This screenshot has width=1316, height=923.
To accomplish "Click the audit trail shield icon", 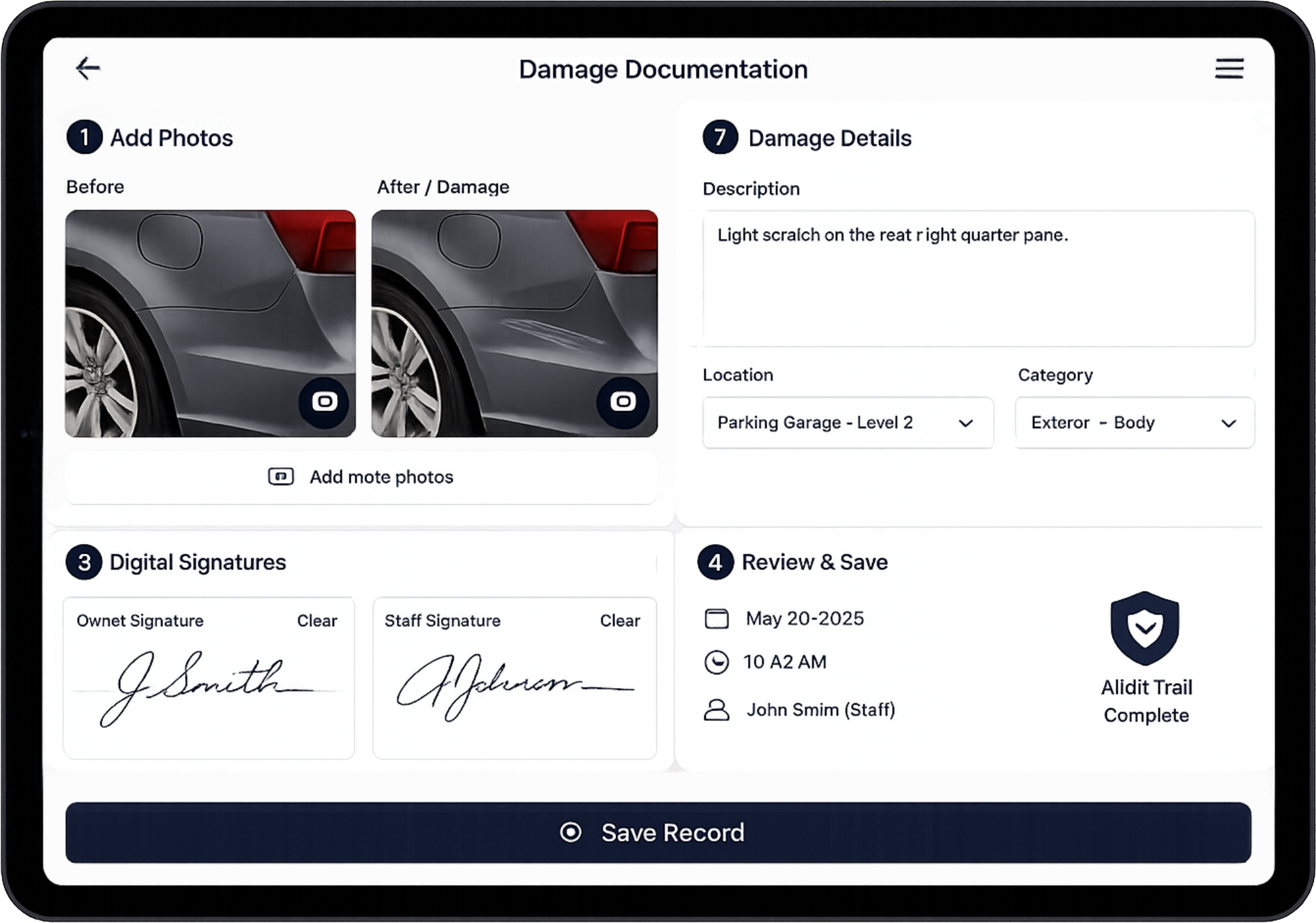I will coord(1145,628).
